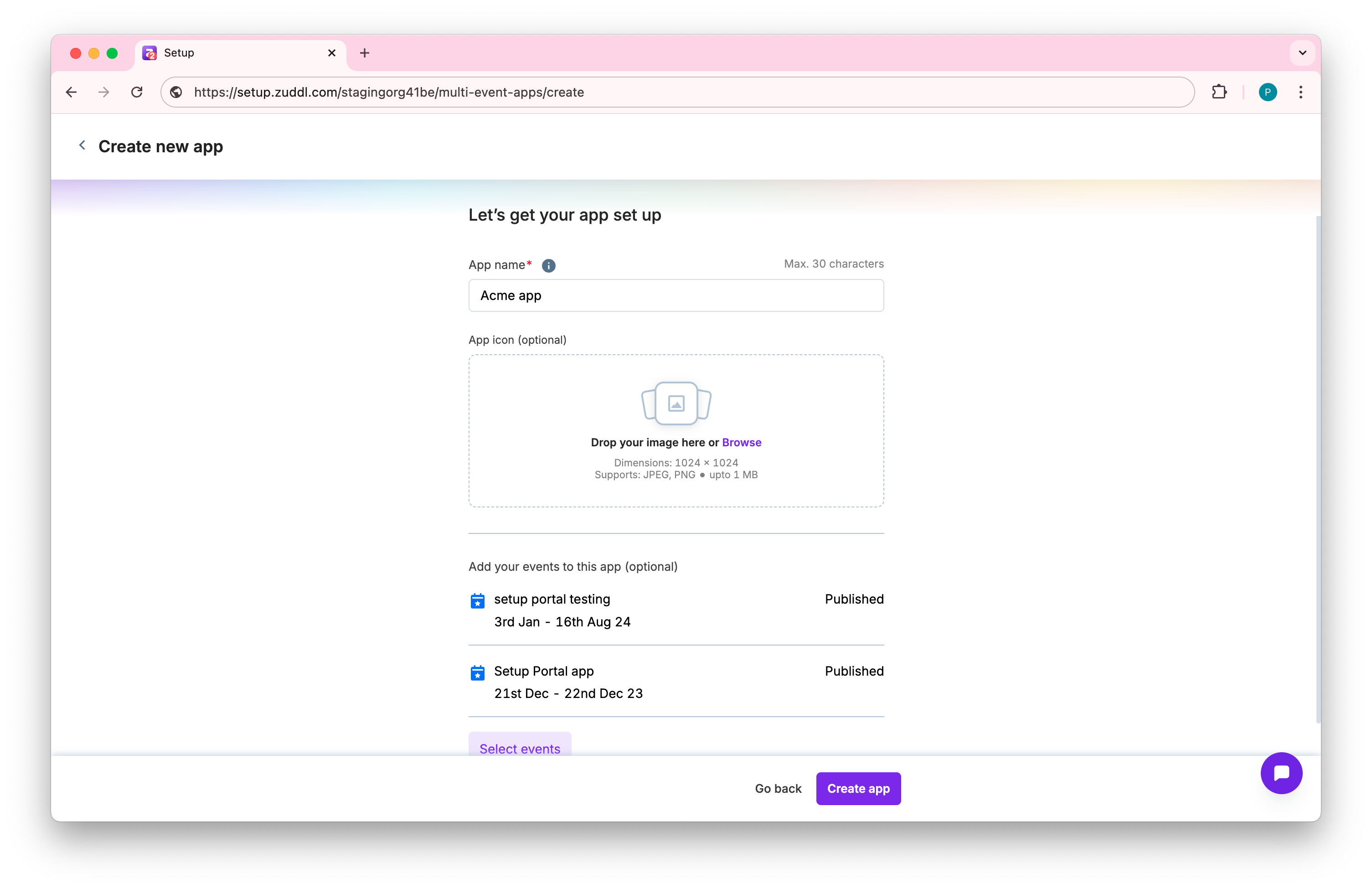Viewport: 1372px width, 889px height.
Task: Open a new browser tab
Action: [364, 53]
